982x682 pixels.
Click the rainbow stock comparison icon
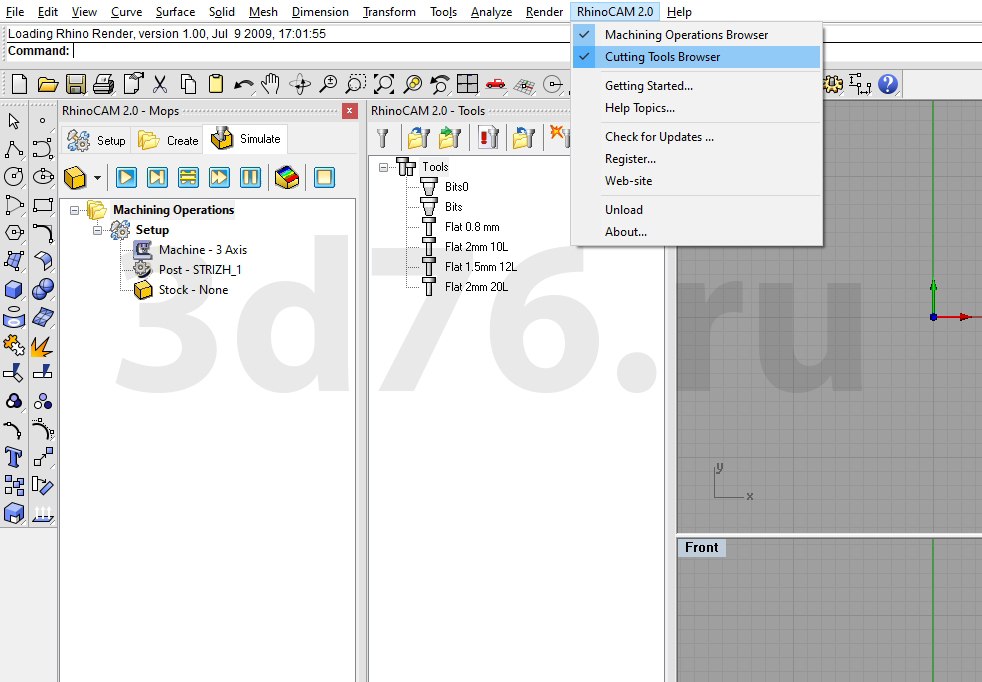pyautogui.click(x=287, y=177)
